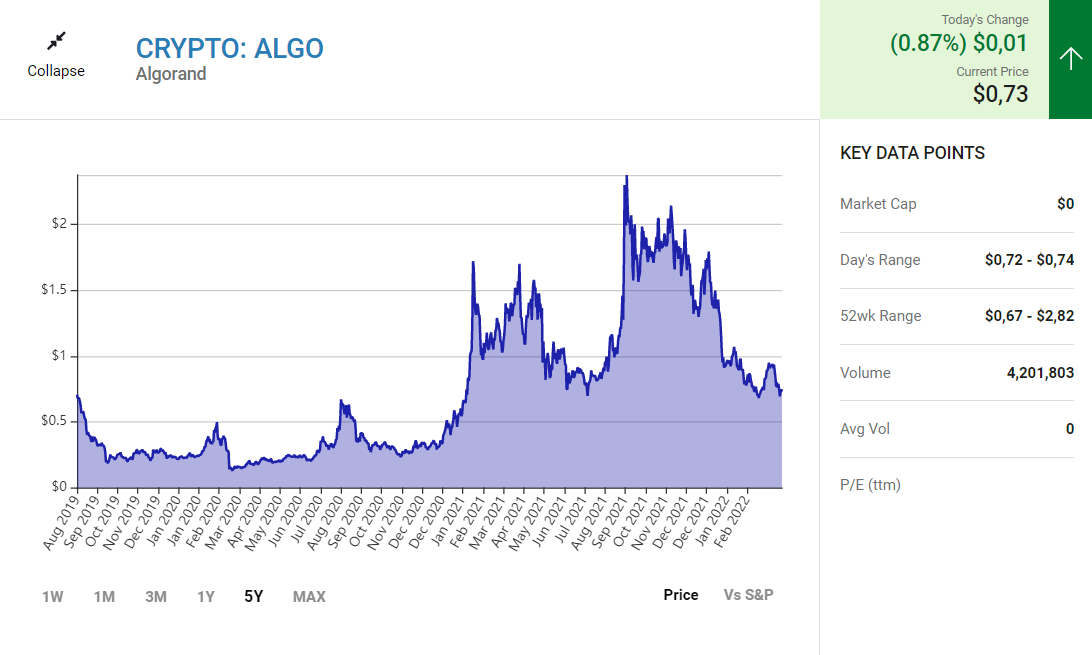Click the $0,72 - $0,74 range value
1092x655 pixels.
click(1029, 260)
